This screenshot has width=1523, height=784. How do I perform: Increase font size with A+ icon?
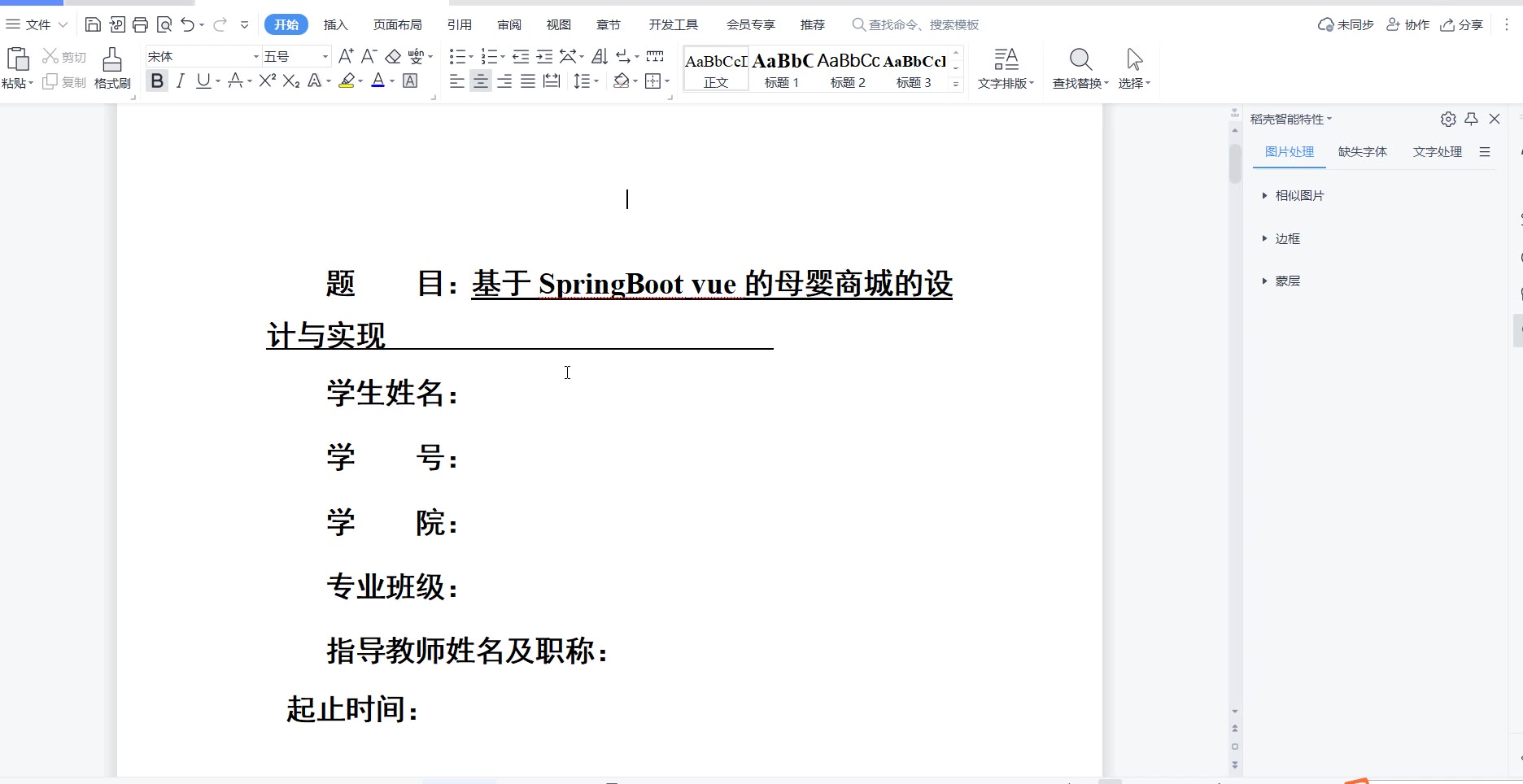(346, 56)
